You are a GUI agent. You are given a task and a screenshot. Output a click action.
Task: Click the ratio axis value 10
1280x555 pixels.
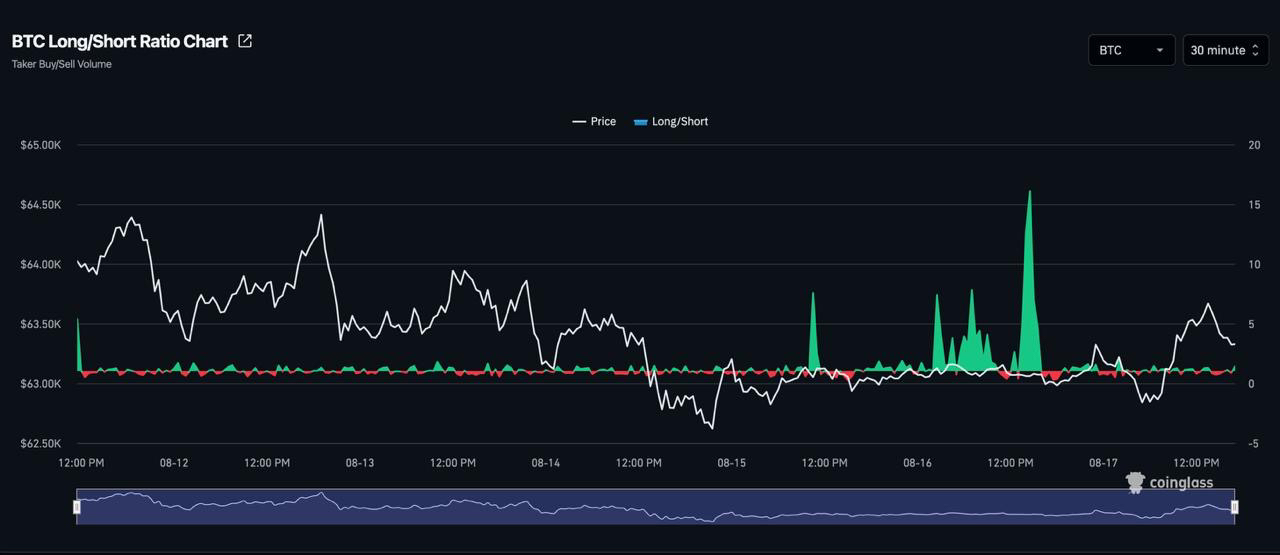[x=1254, y=264]
